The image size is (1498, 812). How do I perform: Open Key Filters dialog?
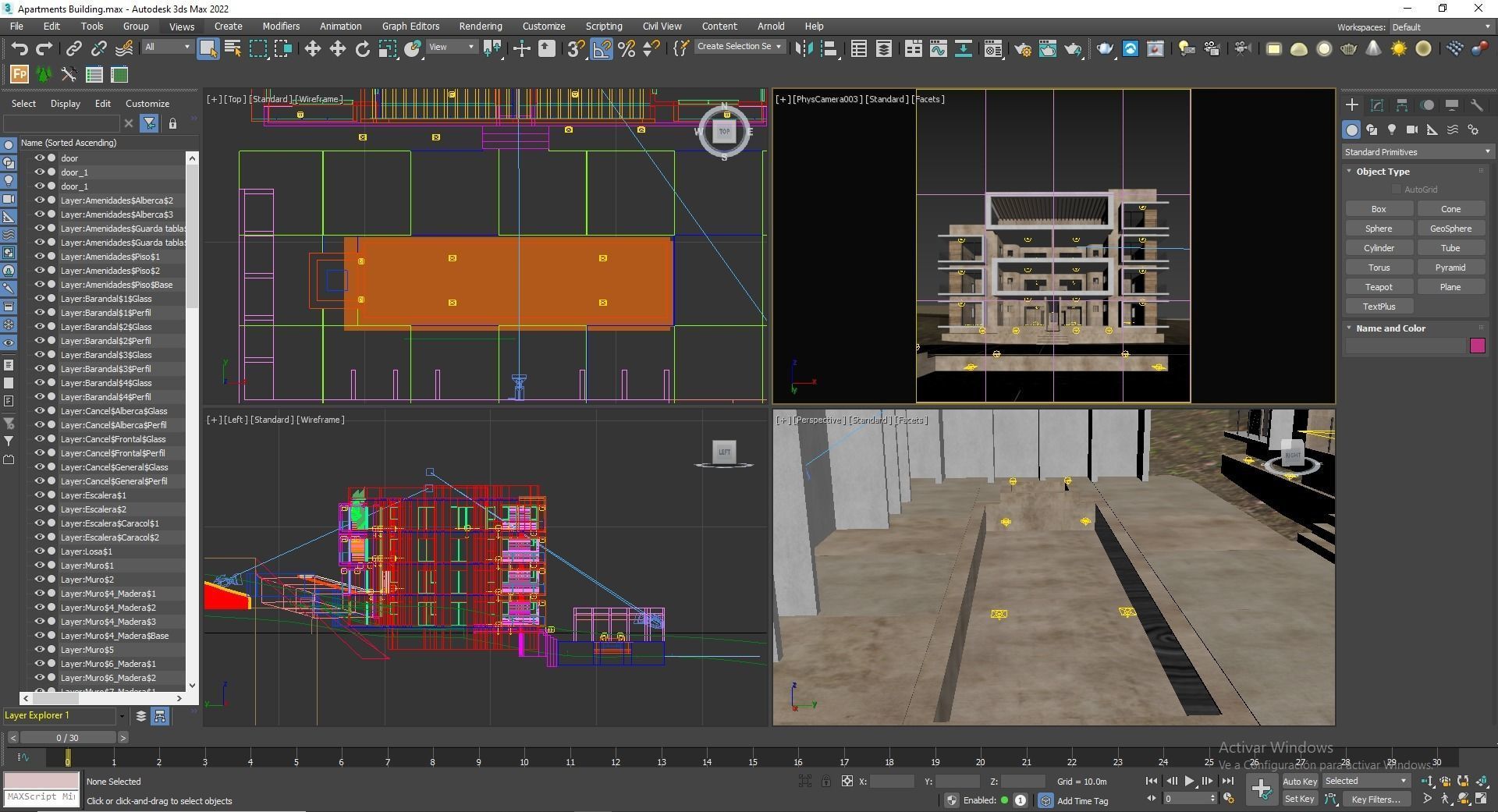click(1376, 799)
